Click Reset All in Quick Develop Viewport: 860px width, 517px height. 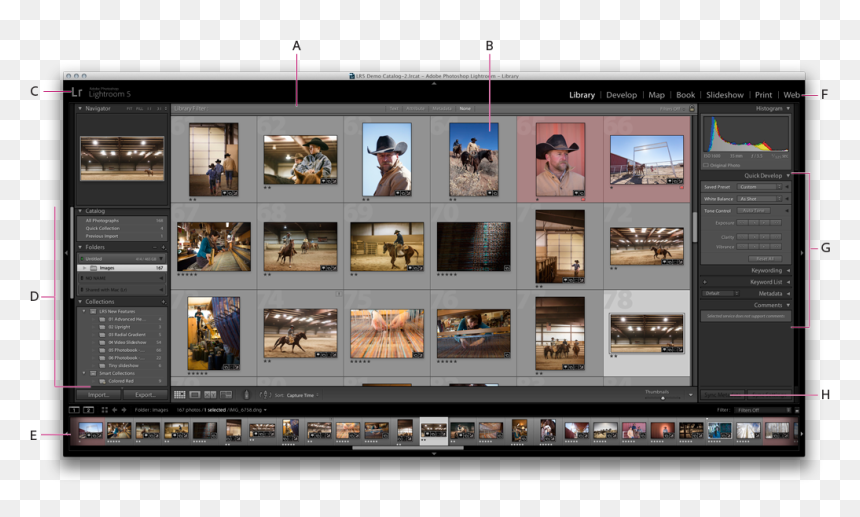765,258
